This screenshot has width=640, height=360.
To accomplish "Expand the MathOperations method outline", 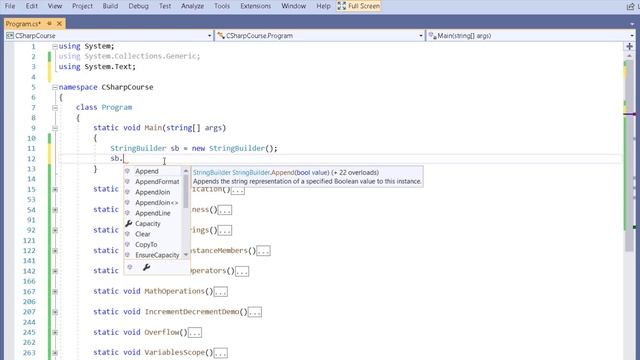I will (x=55, y=291).
